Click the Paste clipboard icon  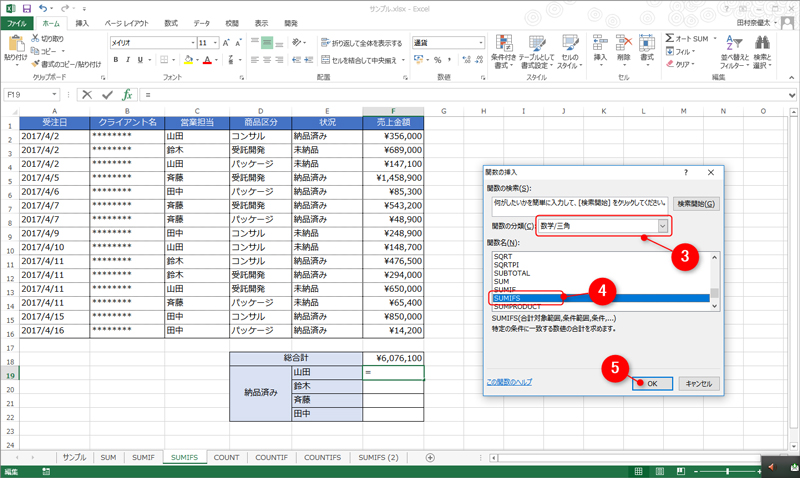(x=16, y=44)
